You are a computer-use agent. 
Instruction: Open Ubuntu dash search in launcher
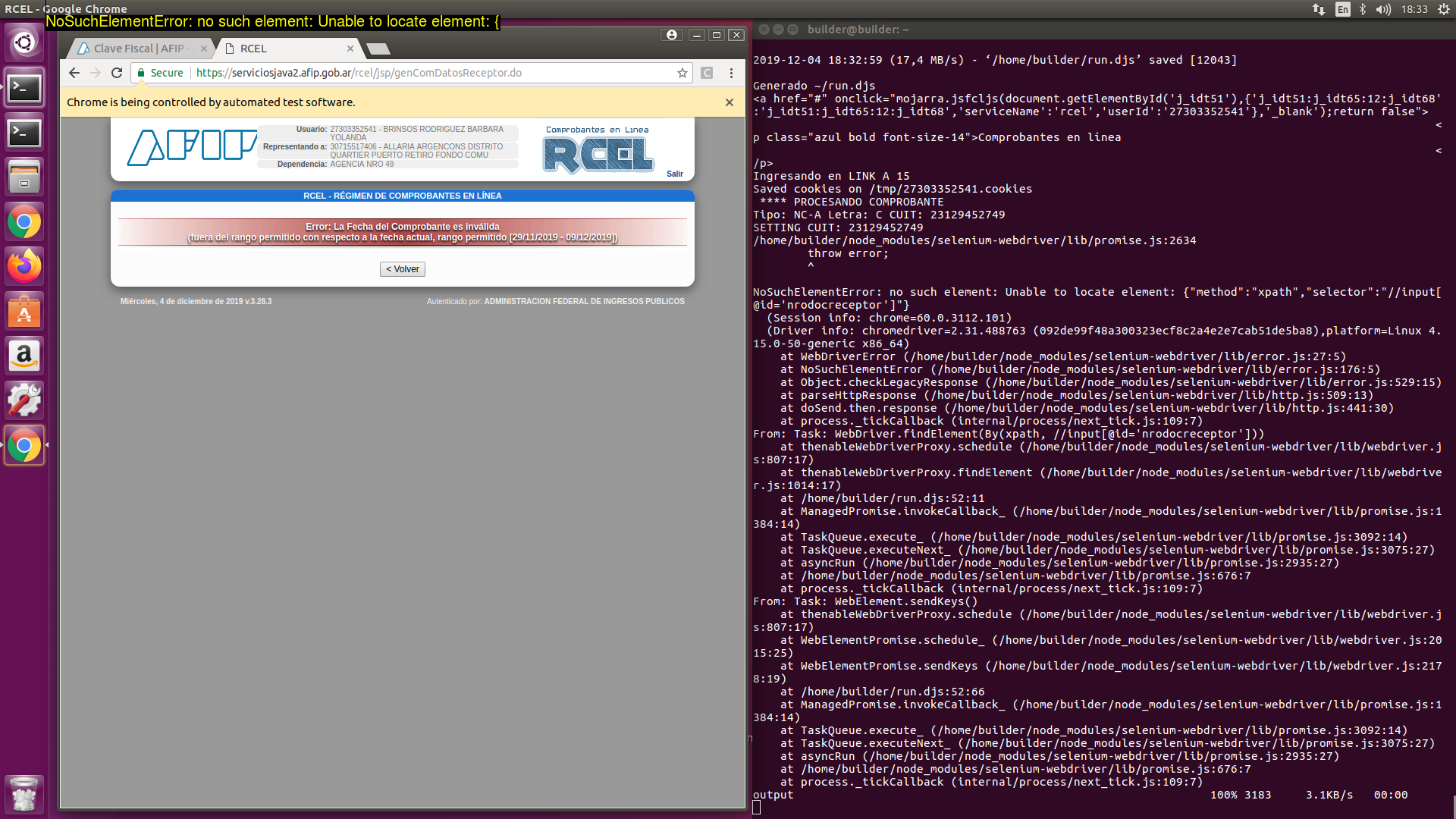click(x=24, y=42)
